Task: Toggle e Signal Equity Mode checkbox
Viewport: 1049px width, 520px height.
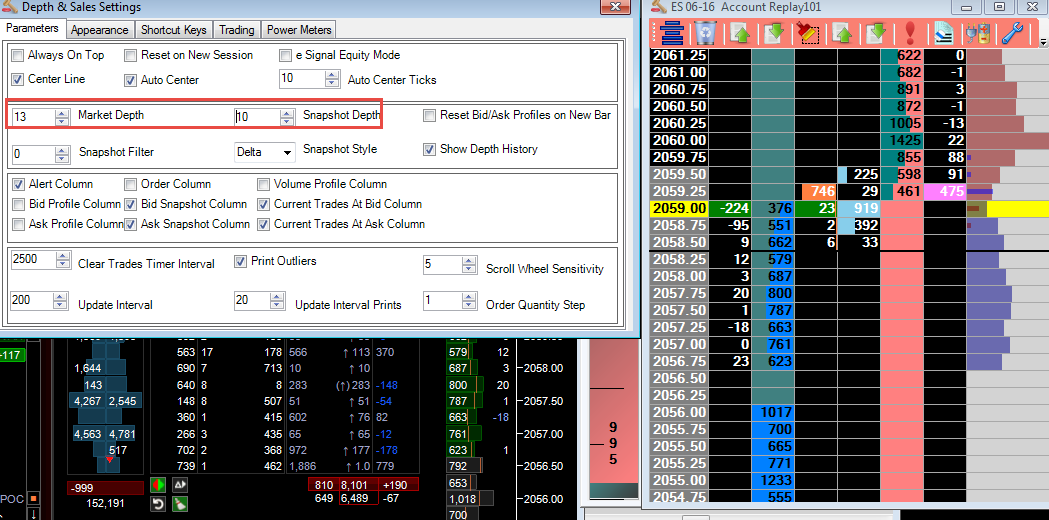Action: point(286,55)
